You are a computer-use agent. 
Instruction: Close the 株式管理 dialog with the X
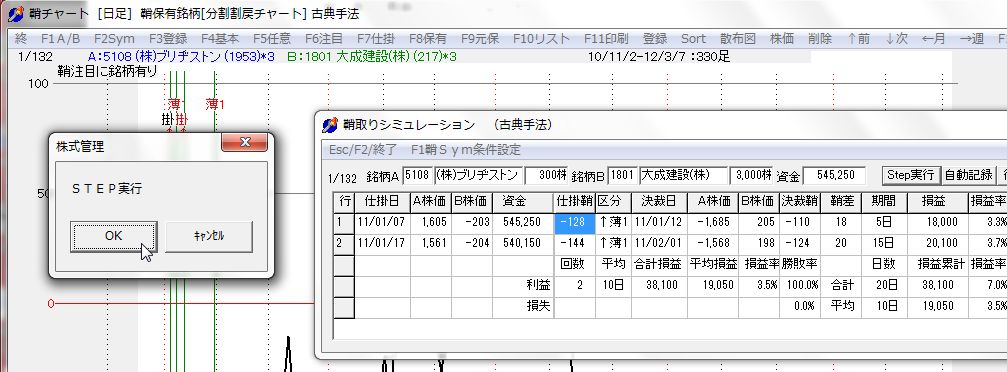(244, 142)
